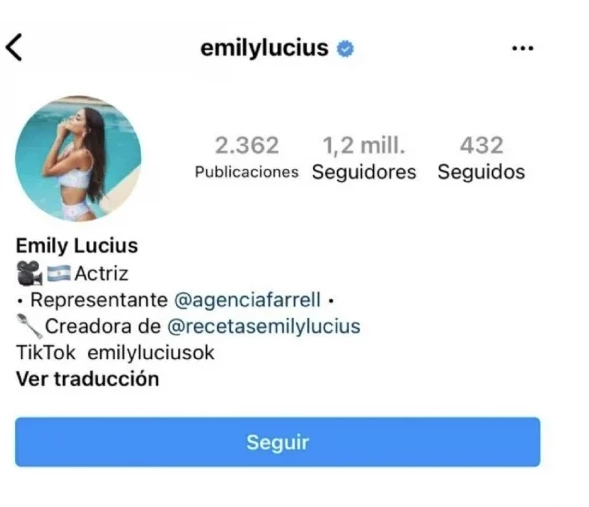Open the @recetasemilylucius mention link

[264, 326]
